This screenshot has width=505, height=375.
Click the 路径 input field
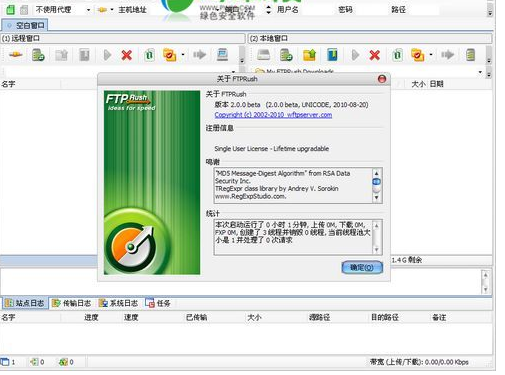click(x=423, y=10)
